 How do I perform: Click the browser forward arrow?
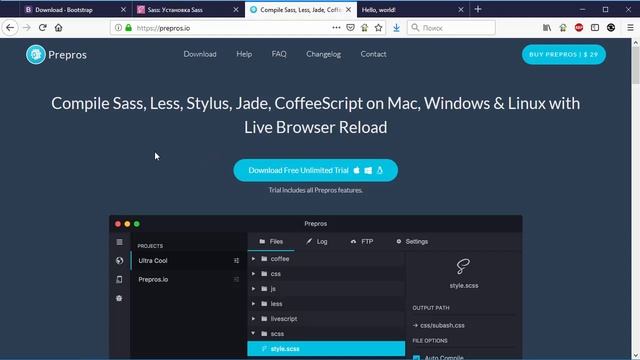point(27,28)
